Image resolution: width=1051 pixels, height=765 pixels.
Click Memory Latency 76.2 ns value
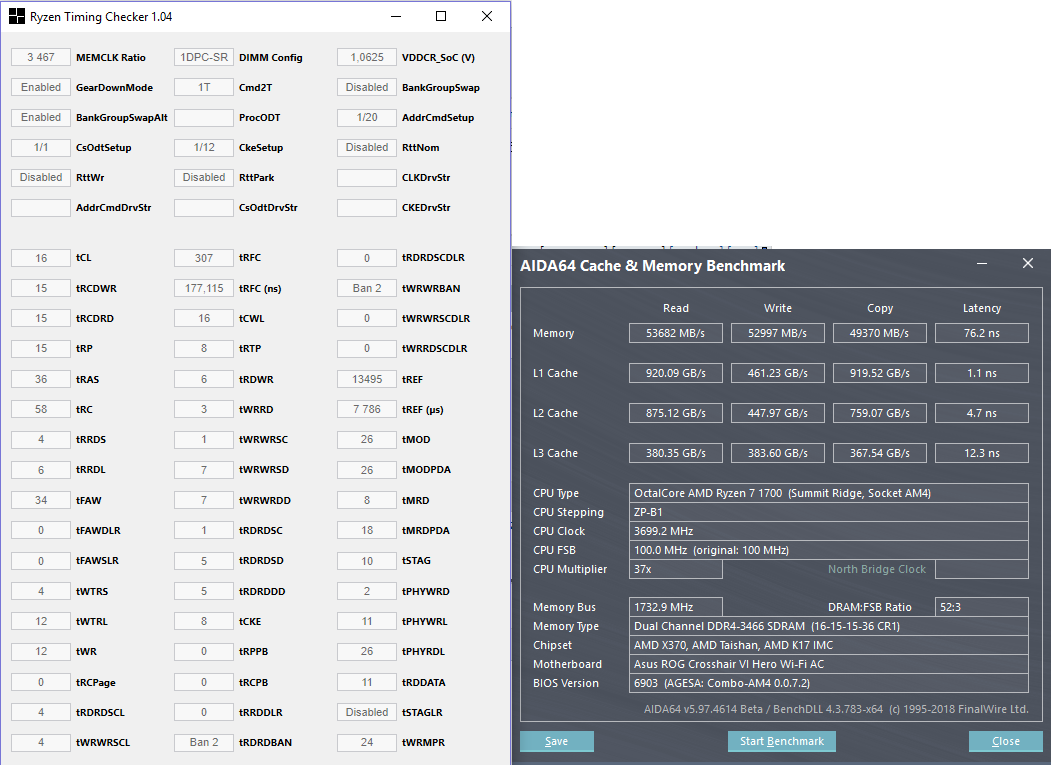pyautogui.click(x=981, y=333)
